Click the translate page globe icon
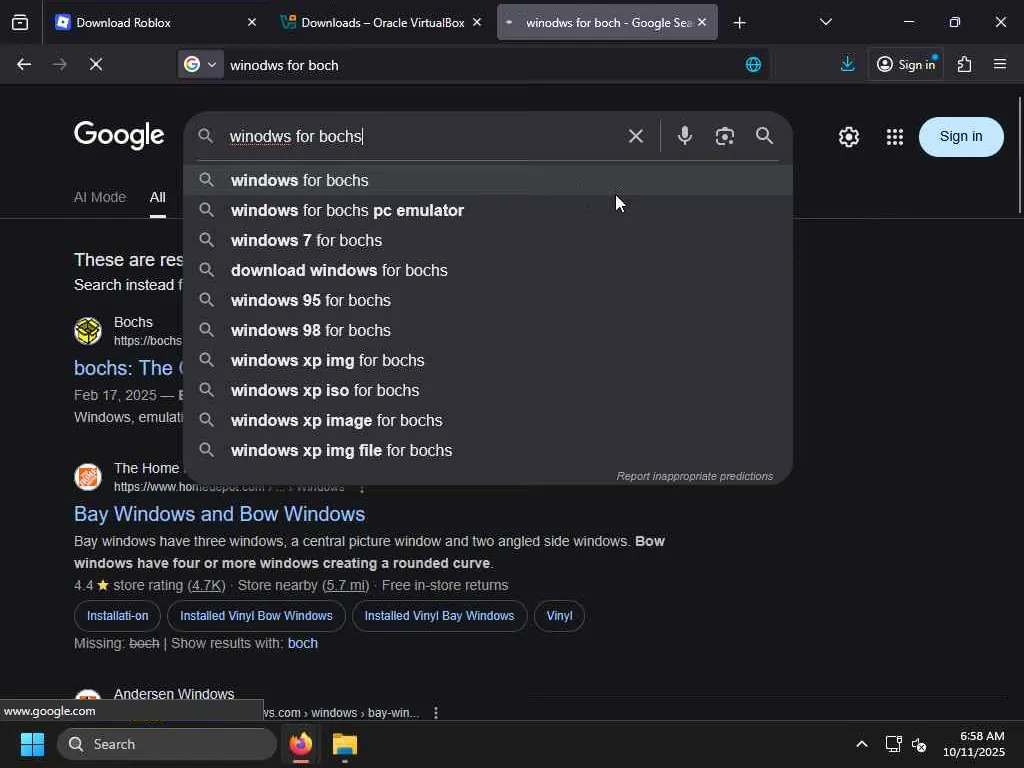Screen dimensions: 1024x768 753,64
